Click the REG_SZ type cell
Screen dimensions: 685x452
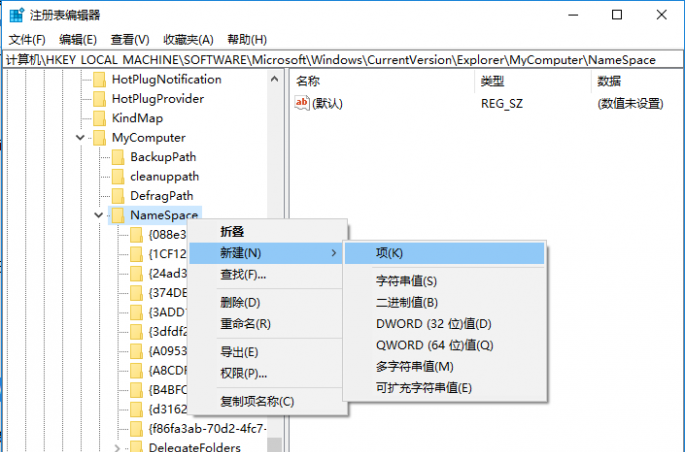[502, 104]
